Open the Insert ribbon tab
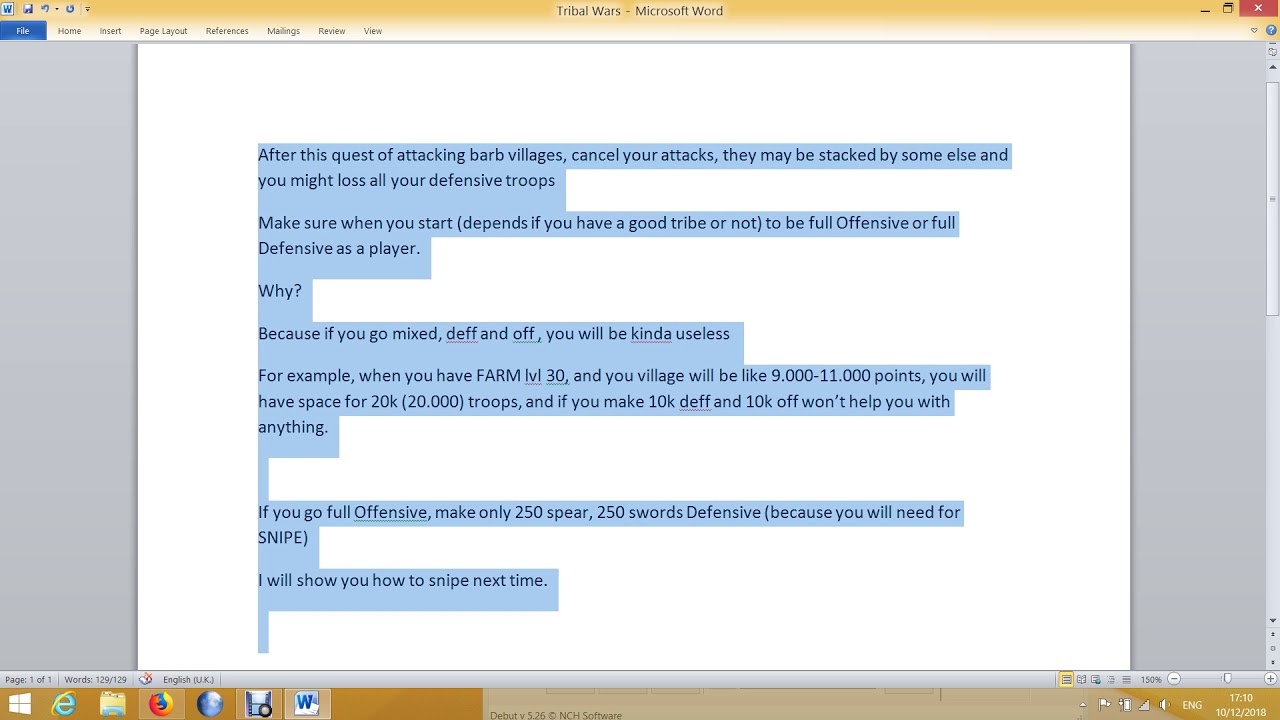 pos(110,31)
